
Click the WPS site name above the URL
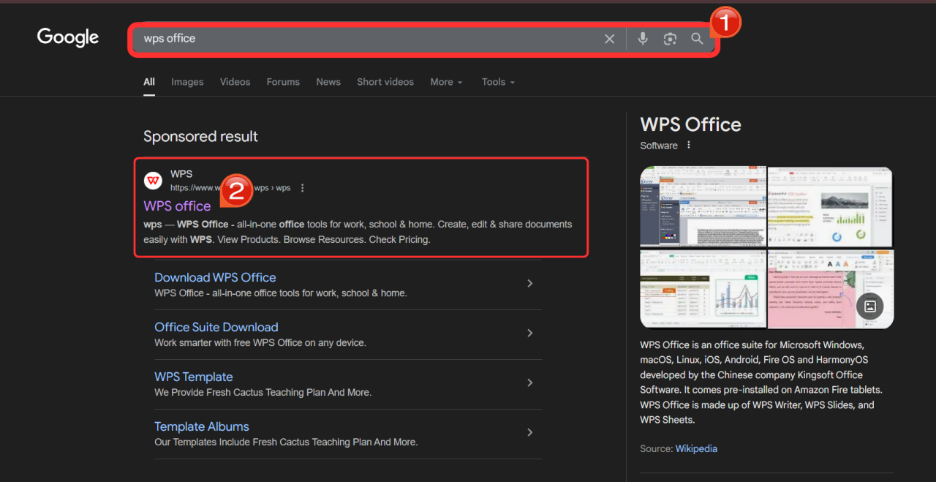[x=181, y=174]
